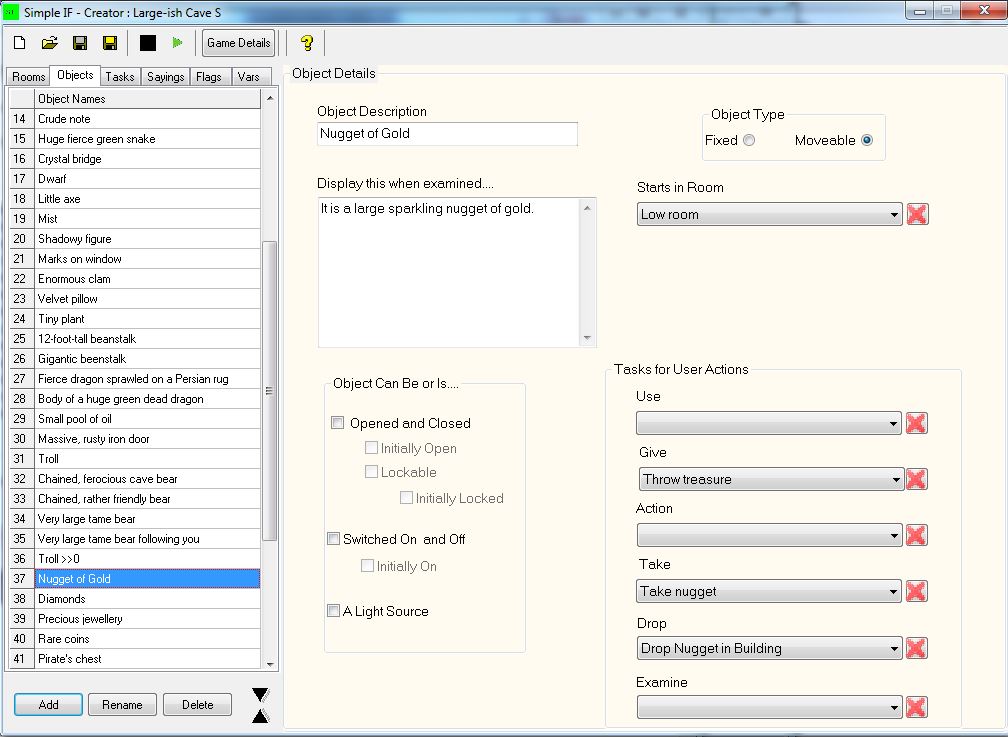Select the Pirate's chest object row
Viewport: 1008px width, 737px height.
(148, 659)
